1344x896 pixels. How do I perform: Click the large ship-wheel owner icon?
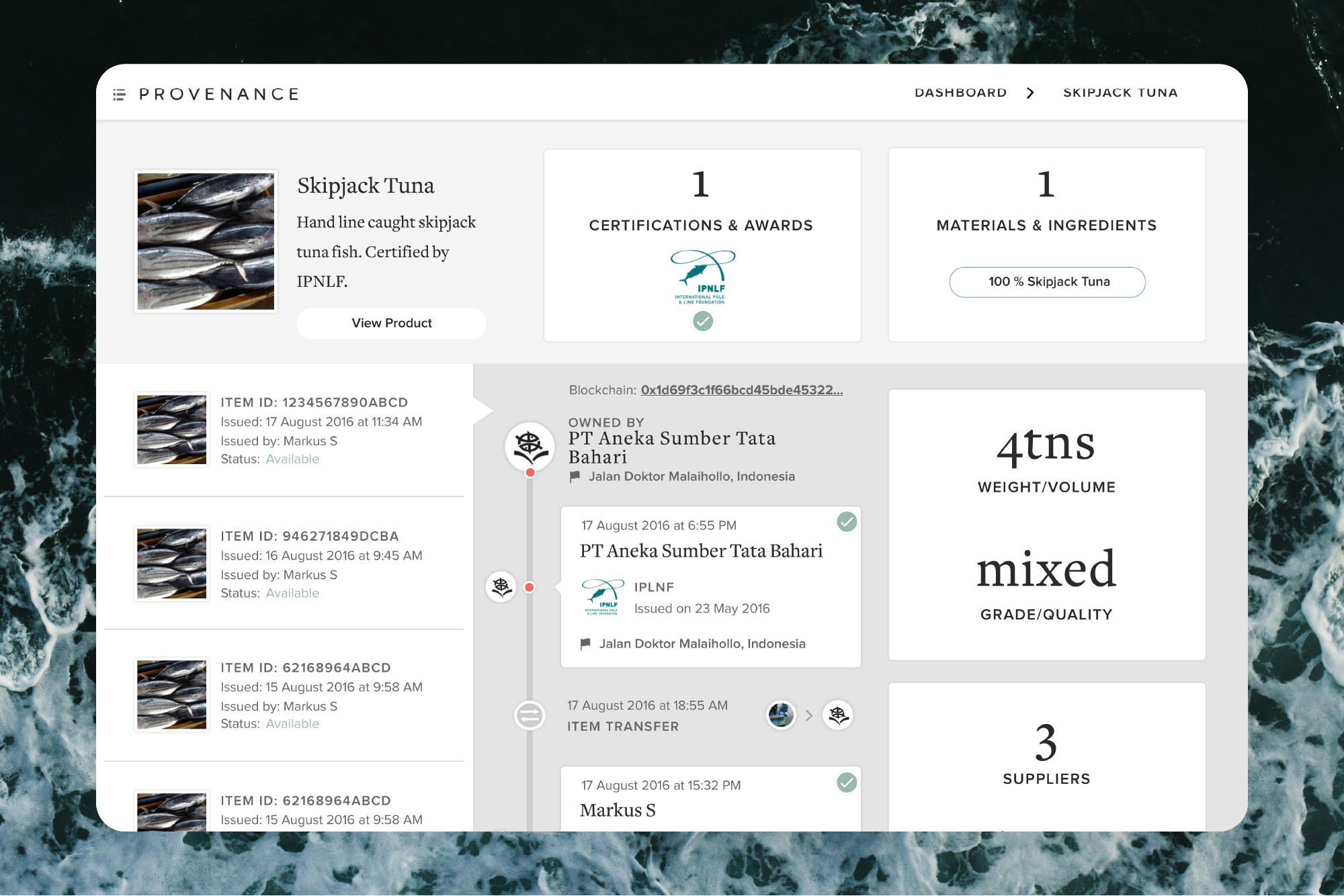(530, 446)
